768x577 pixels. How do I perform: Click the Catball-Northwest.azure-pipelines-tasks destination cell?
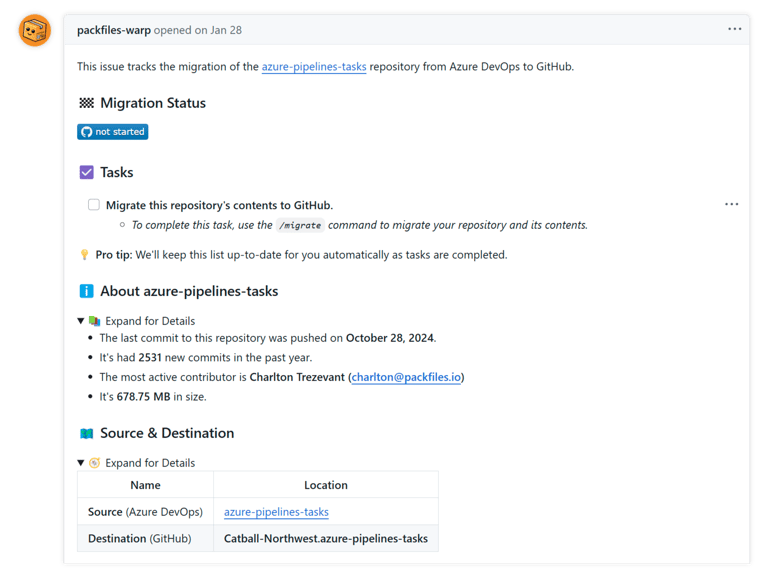pos(325,538)
